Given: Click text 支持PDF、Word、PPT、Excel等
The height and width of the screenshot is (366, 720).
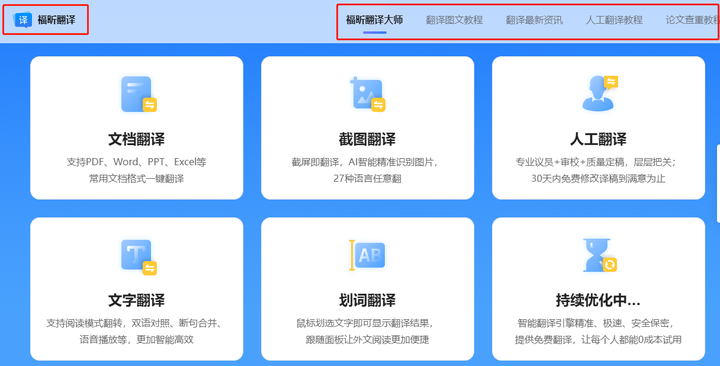Looking at the screenshot, I should pyautogui.click(x=136, y=162).
